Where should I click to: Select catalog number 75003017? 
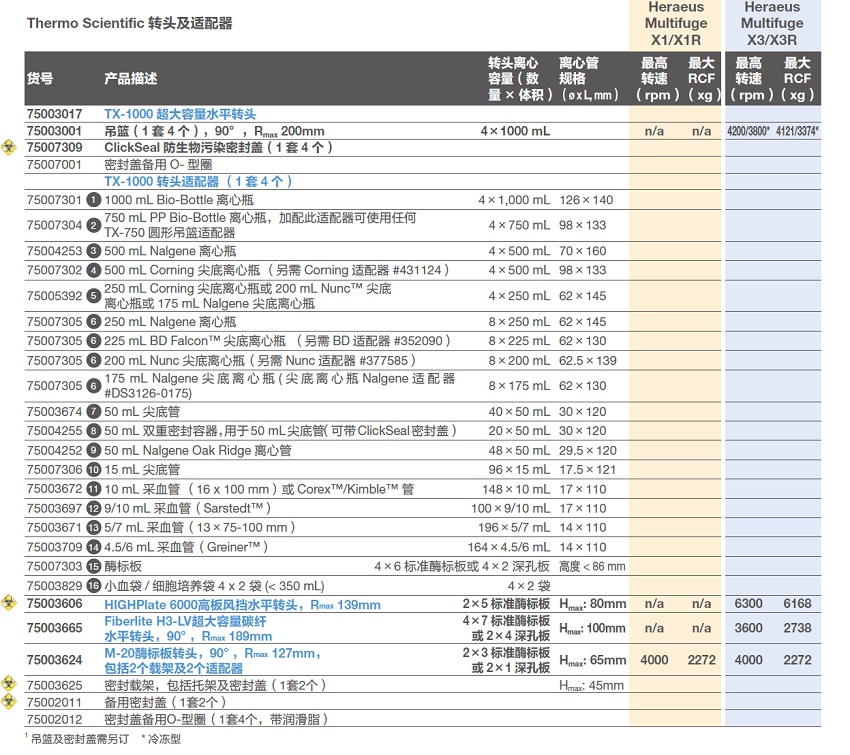click(x=54, y=114)
